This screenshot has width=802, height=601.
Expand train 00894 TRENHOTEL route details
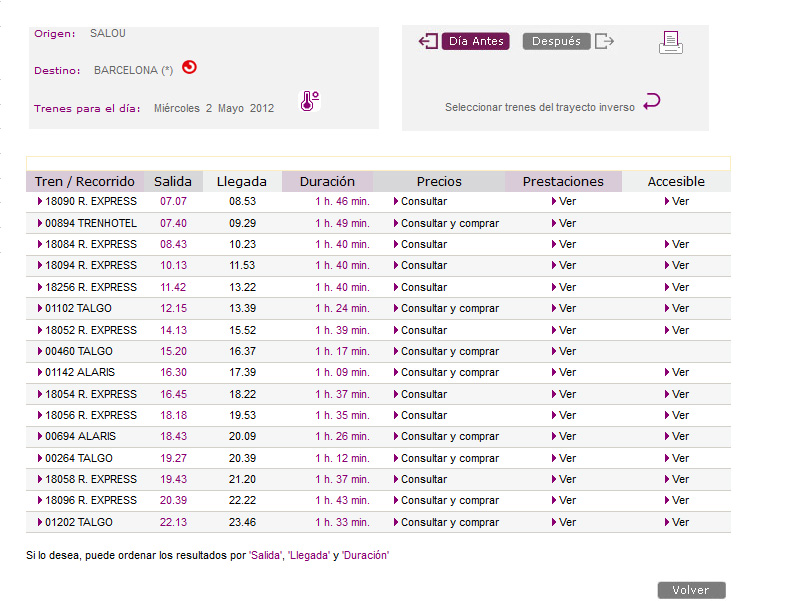tap(90, 223)
